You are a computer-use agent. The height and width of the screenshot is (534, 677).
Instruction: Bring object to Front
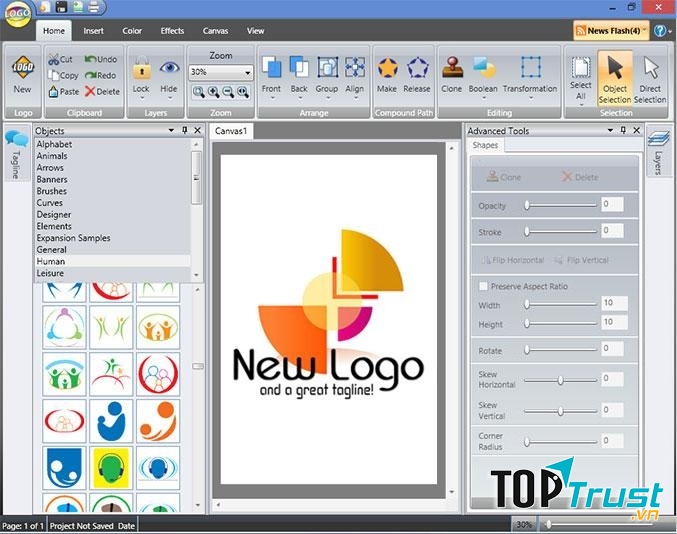(271, 76)
